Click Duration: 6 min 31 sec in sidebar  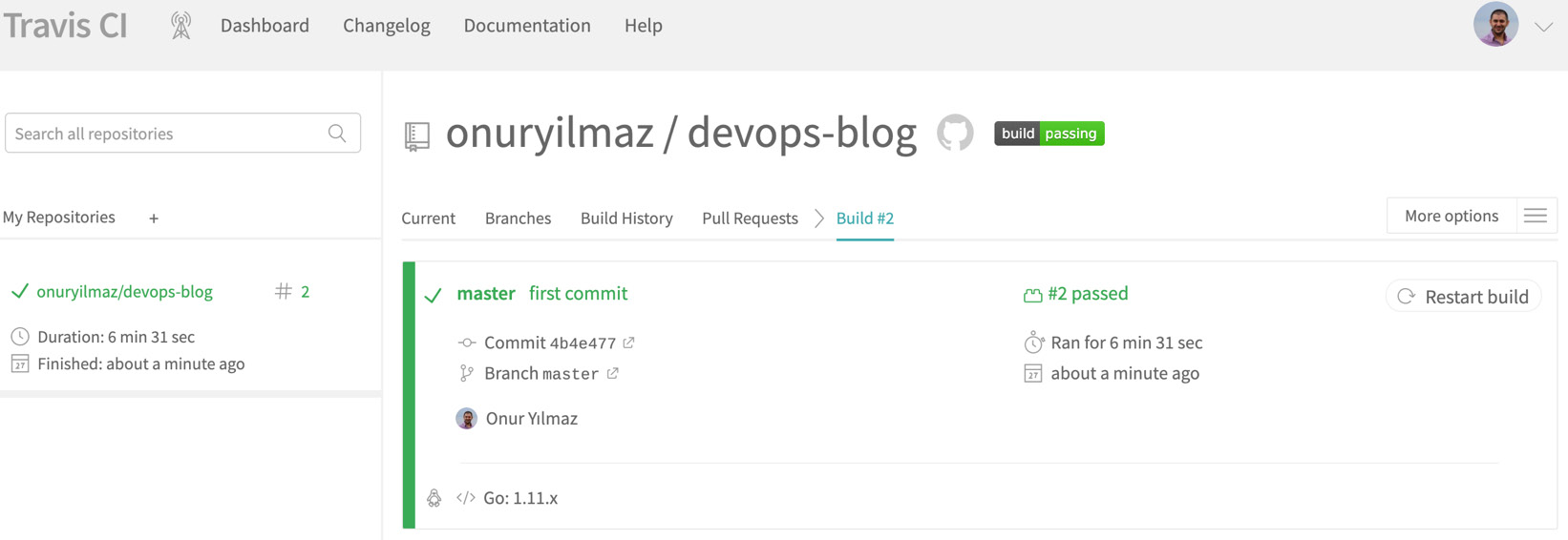pyautogui.click(x=117, y=337)
